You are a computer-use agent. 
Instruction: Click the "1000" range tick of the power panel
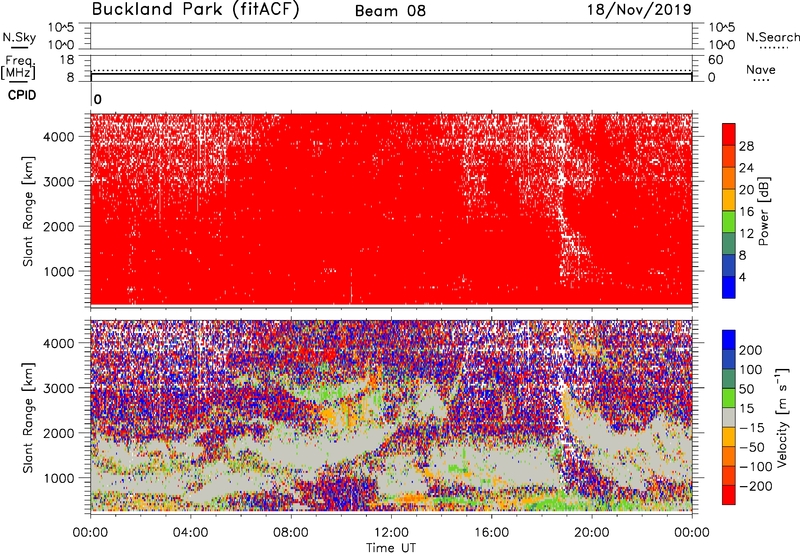click(x=59, y=271)
